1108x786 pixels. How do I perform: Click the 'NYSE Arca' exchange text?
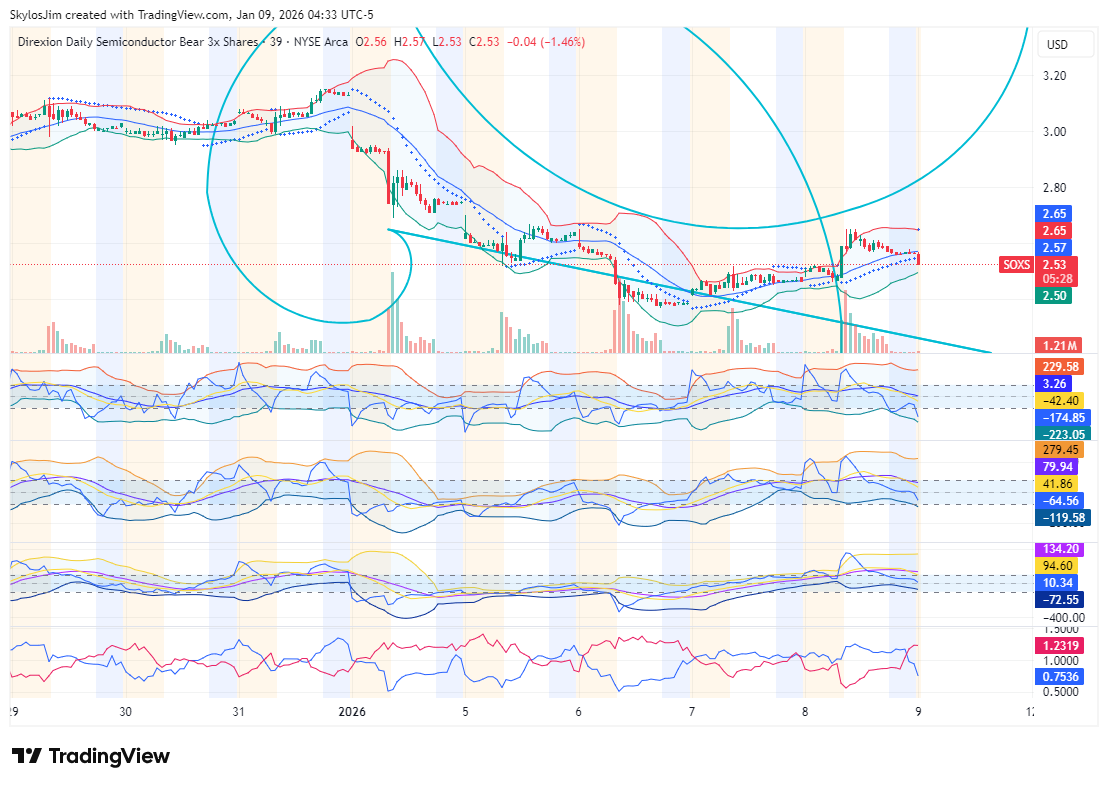tap(321, 42)
